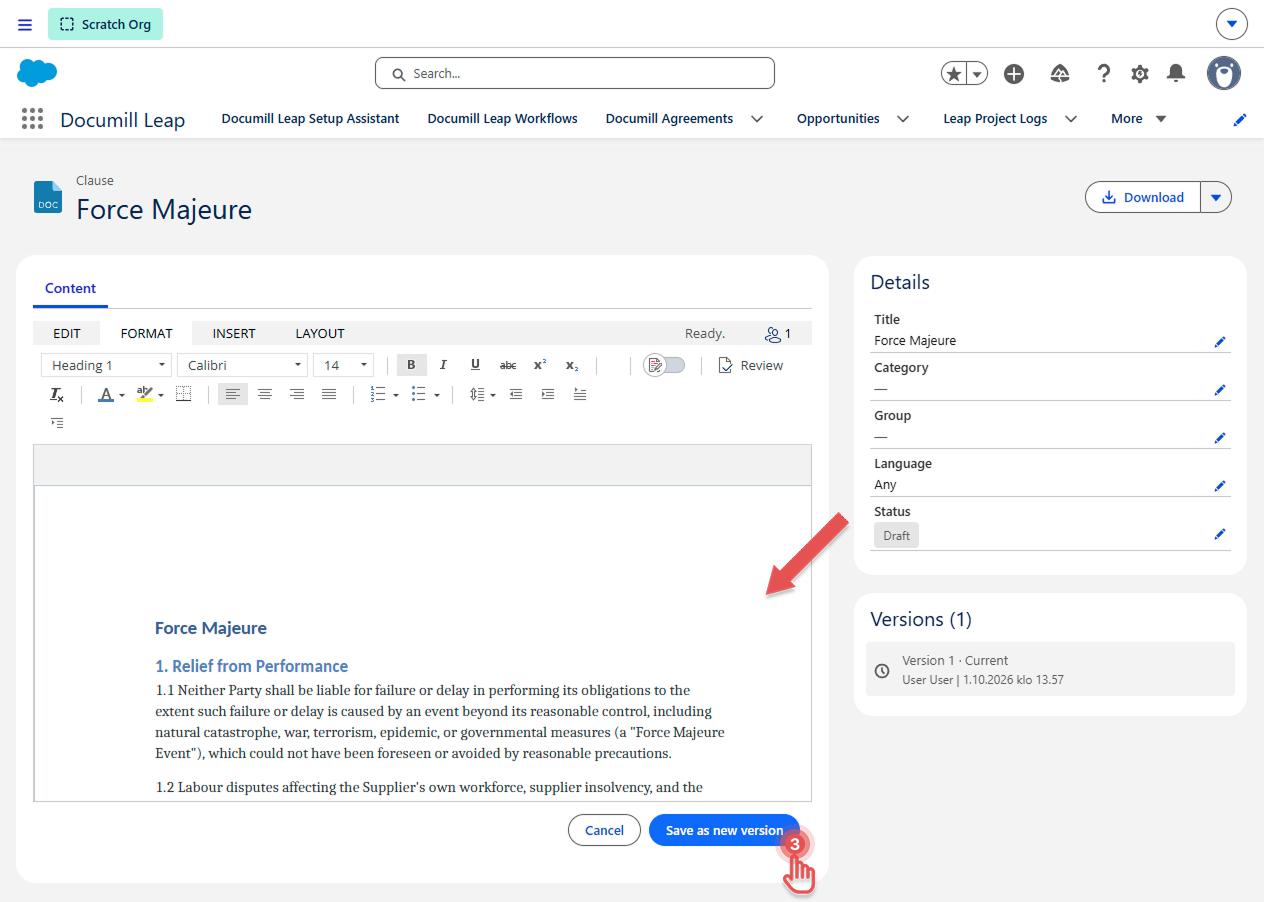Switch on the track changes toggle

pos(665,365)
